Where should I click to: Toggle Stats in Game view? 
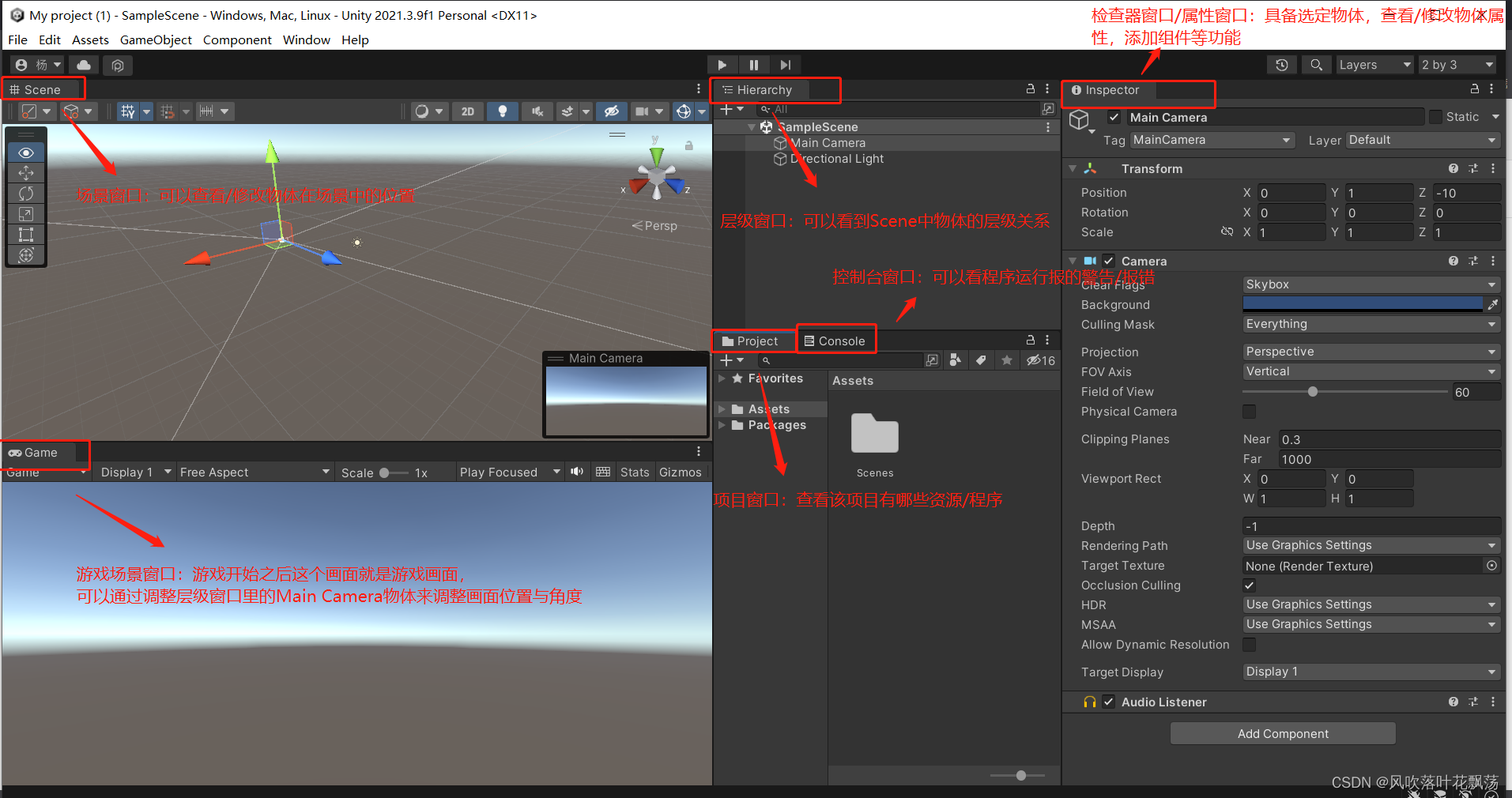(x=635, y=472)
